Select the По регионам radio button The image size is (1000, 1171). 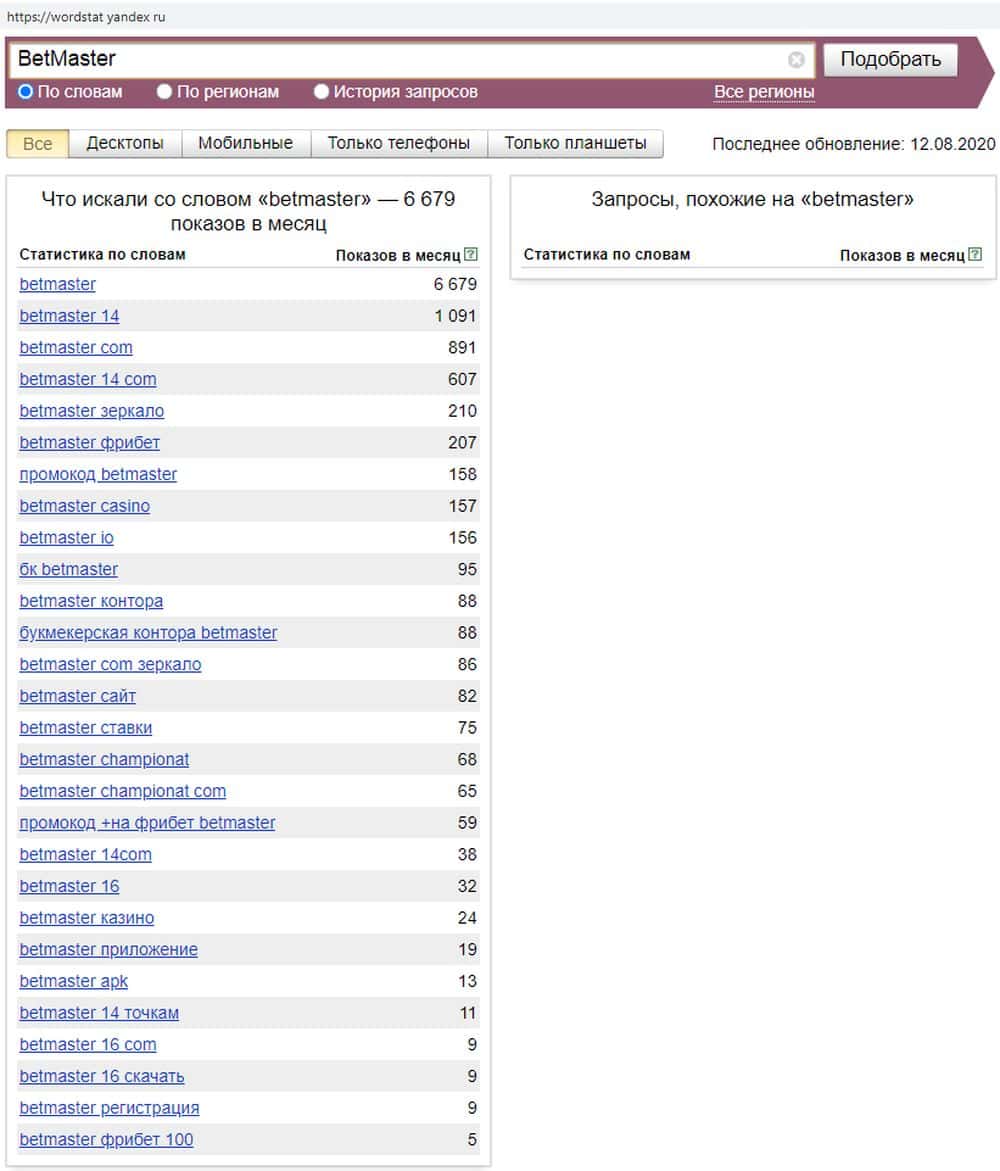click(x=164, y=92)
